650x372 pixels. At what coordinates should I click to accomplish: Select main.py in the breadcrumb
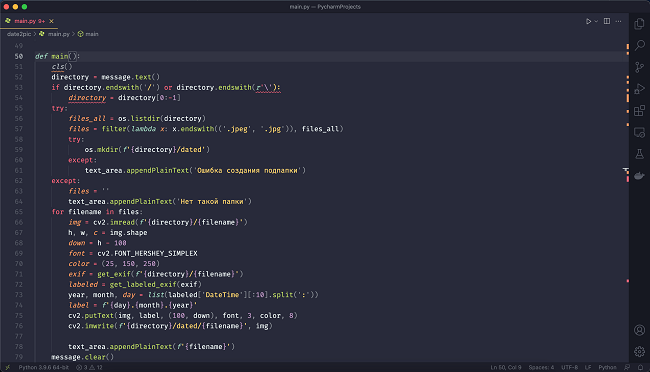pyautogui.click(x=58, y=34)
